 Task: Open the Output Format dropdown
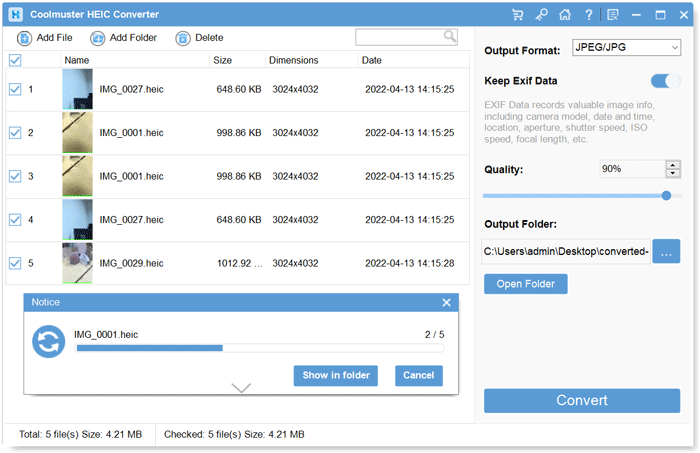tap(627, 47)
